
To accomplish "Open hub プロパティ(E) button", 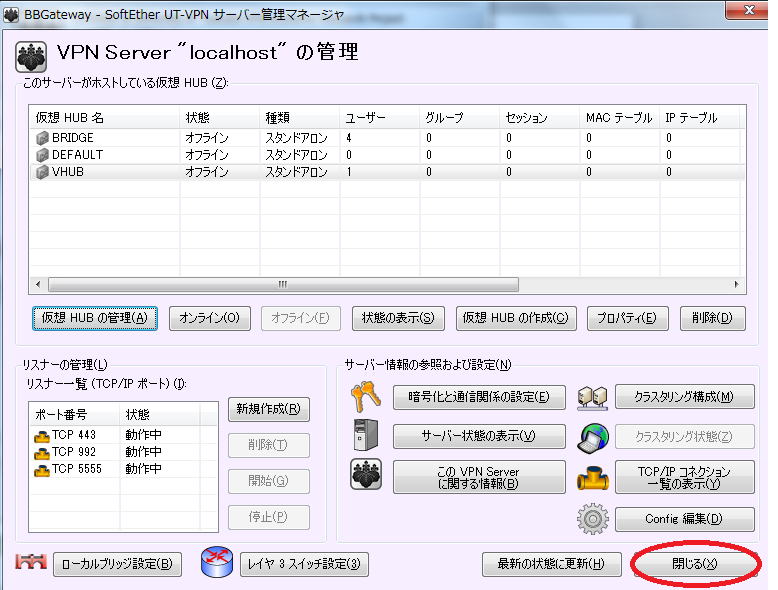I will point(627,318).
